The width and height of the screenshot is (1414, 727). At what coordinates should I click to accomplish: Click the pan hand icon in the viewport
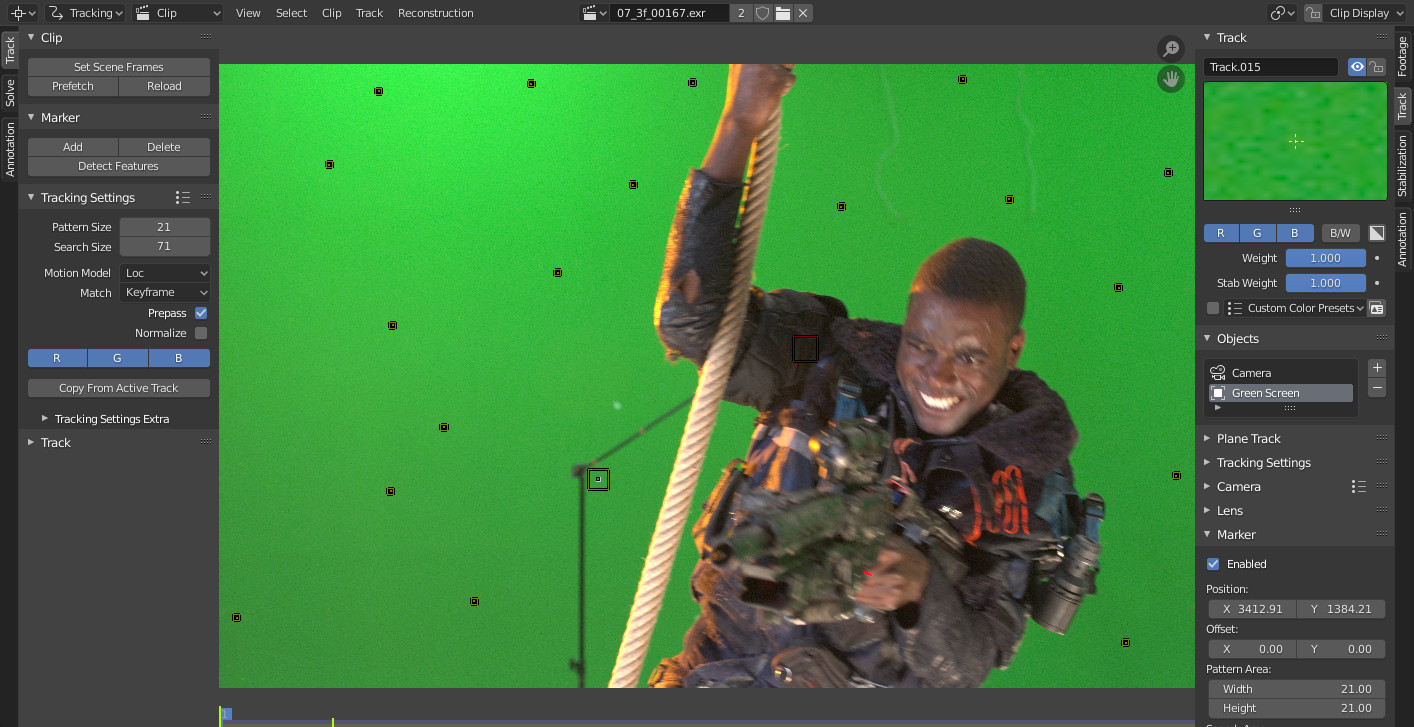coord(1170,78)
